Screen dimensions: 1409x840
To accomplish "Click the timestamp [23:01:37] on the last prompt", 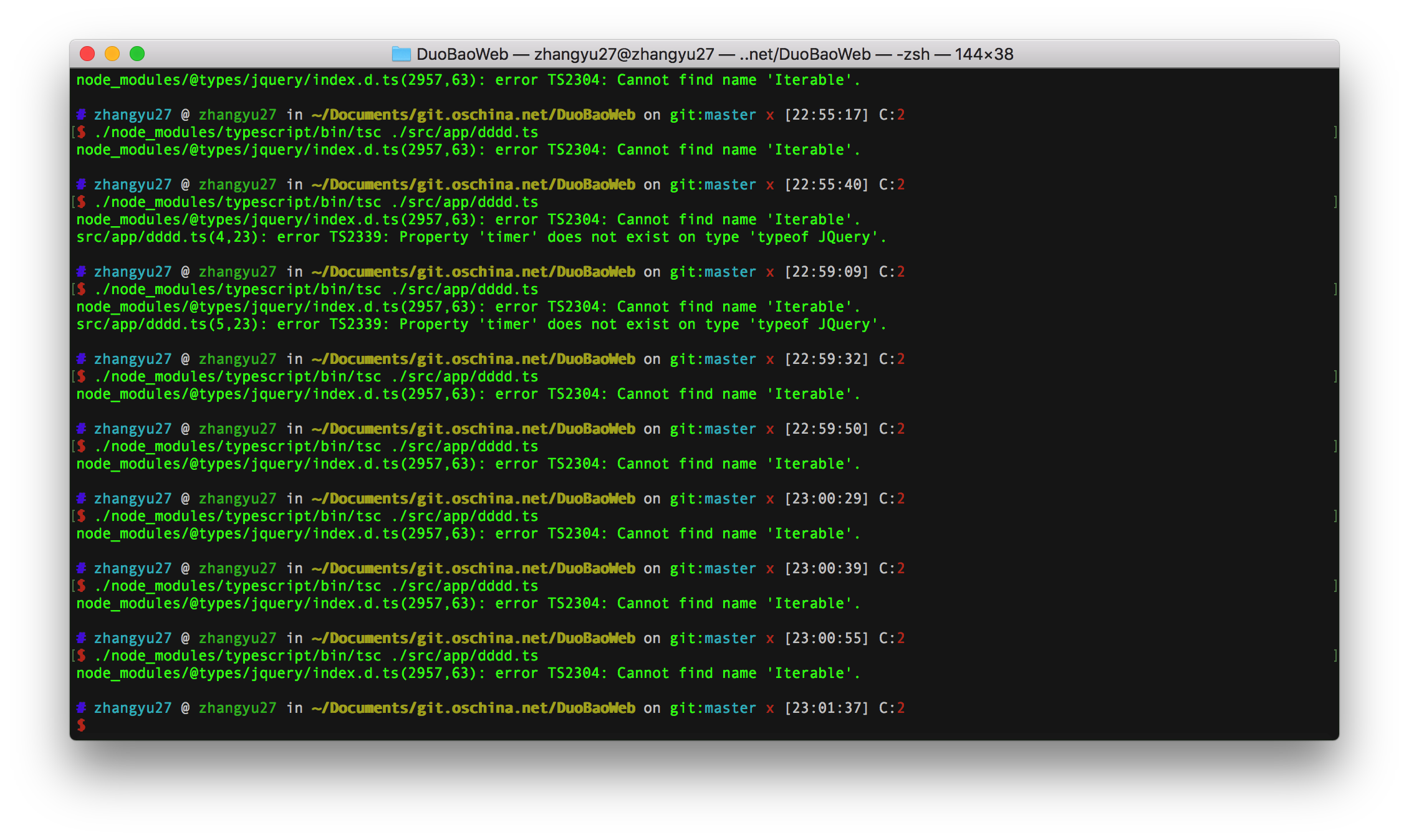I will pos(825,707).
